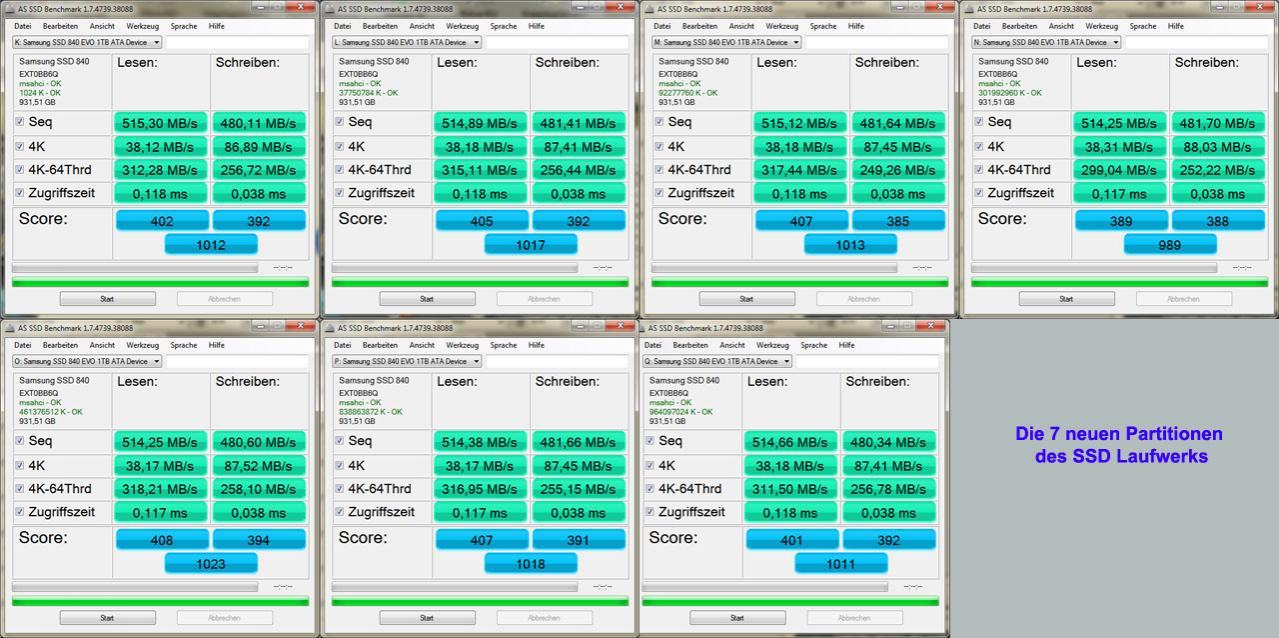Click the green progress bar in the K: drive window
The height and width of the screenshot is (638, 1279).
pos(160,282)
